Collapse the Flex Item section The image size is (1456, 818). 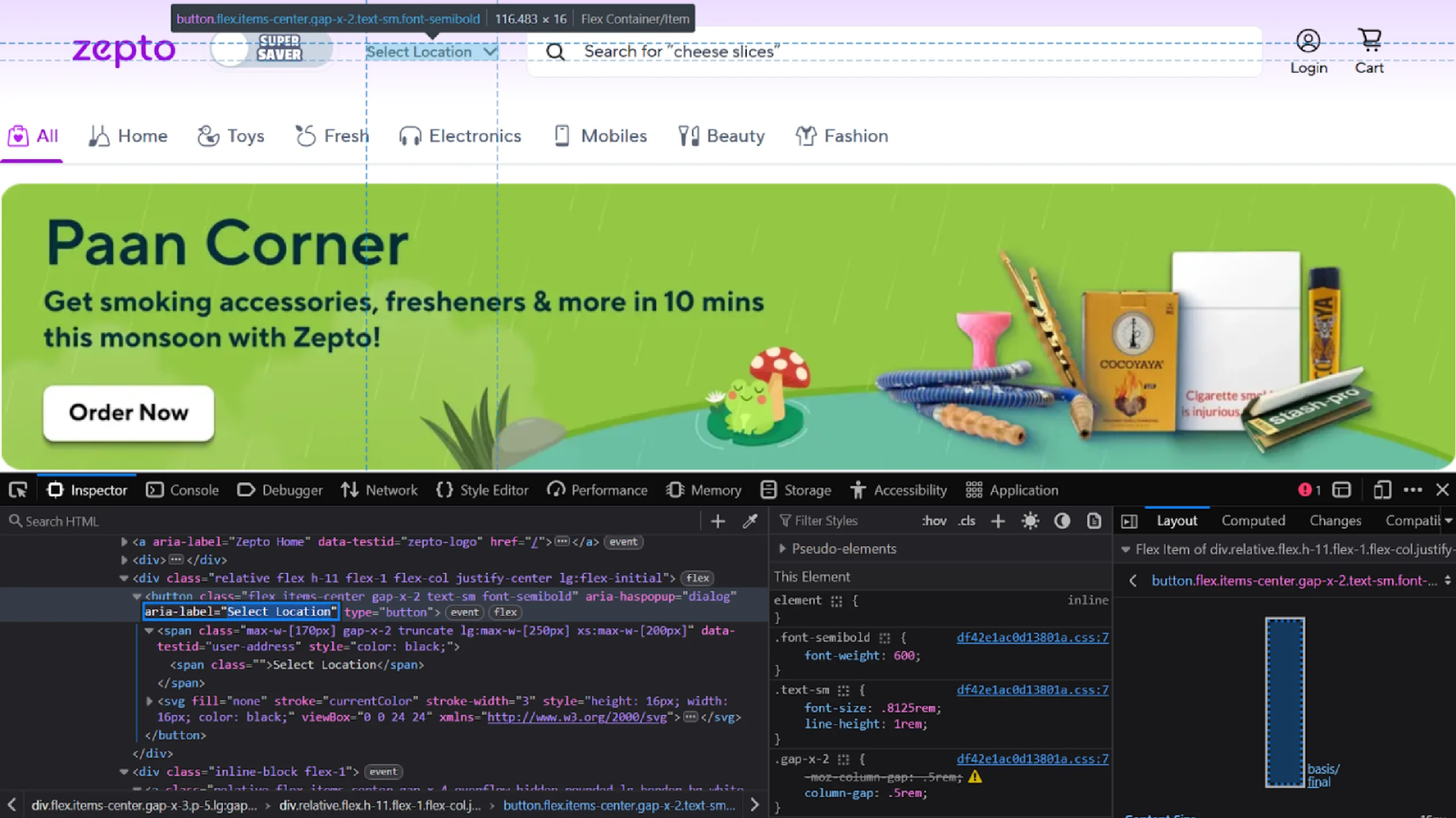pos(1125,550)
